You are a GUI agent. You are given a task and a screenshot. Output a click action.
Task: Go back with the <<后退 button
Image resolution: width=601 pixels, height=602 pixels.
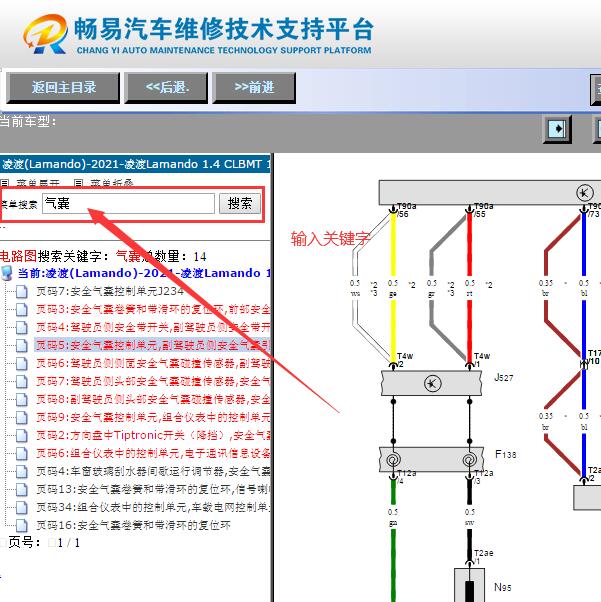[166, 88]
